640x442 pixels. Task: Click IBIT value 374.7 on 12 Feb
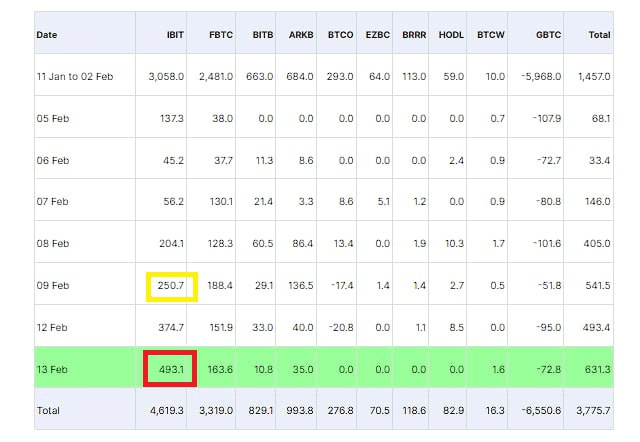tap(171, 327)
